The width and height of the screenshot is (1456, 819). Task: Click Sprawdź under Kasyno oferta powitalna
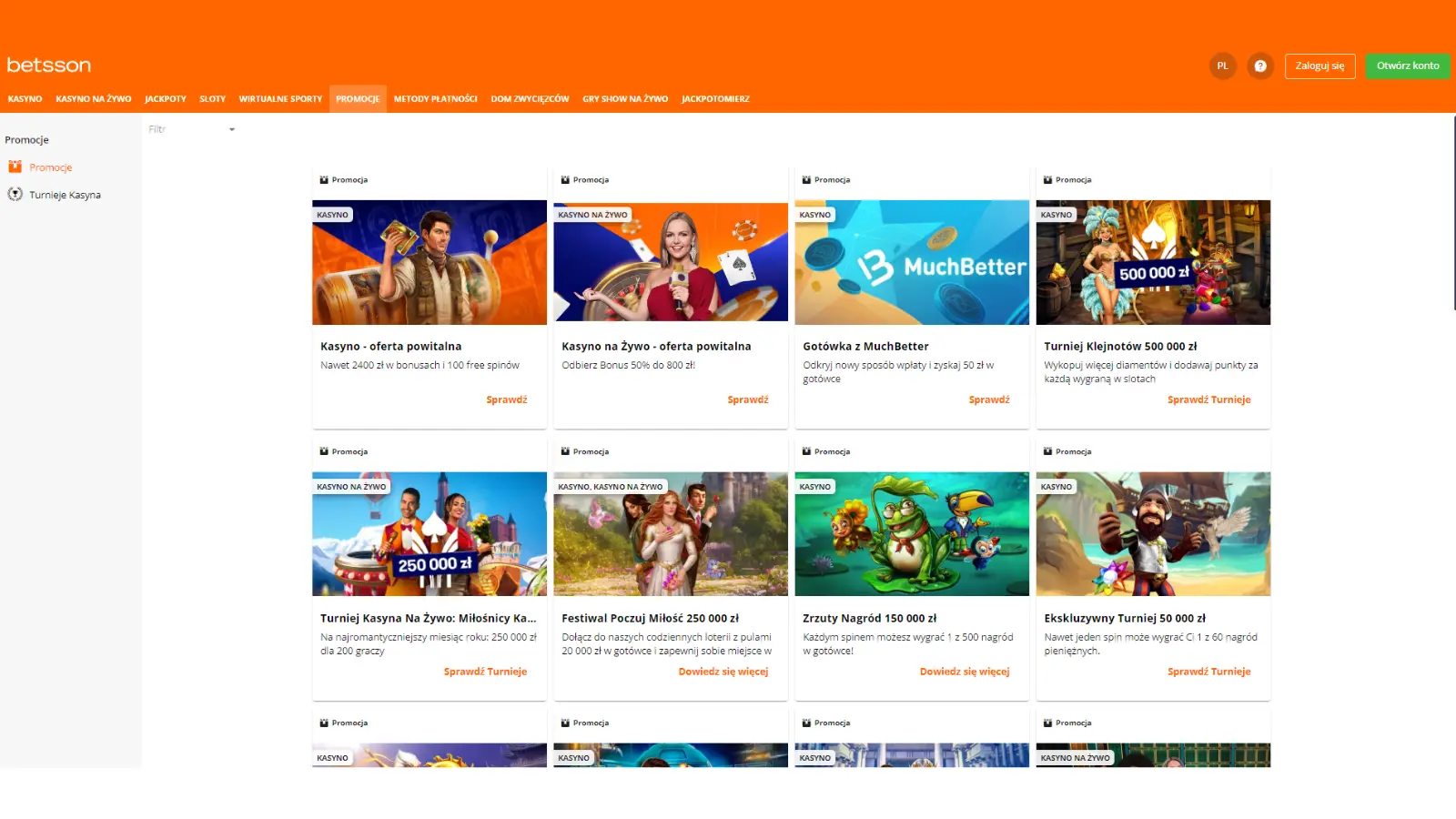click(x=507, y=399)
